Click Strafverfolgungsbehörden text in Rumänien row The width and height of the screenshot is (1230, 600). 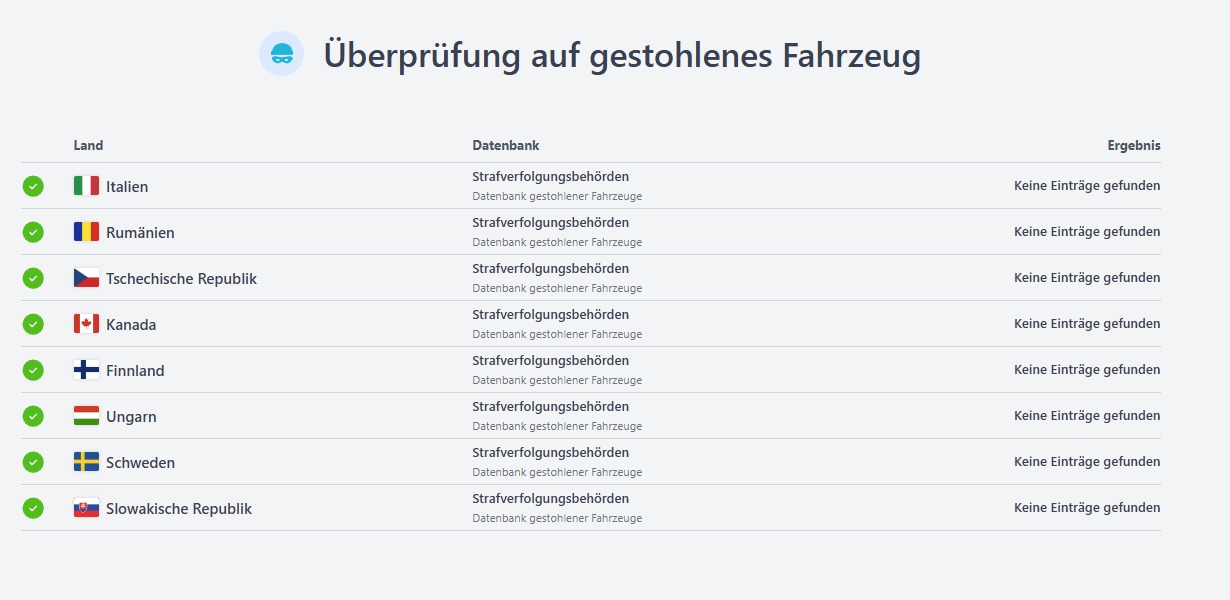tap(550, 222)
